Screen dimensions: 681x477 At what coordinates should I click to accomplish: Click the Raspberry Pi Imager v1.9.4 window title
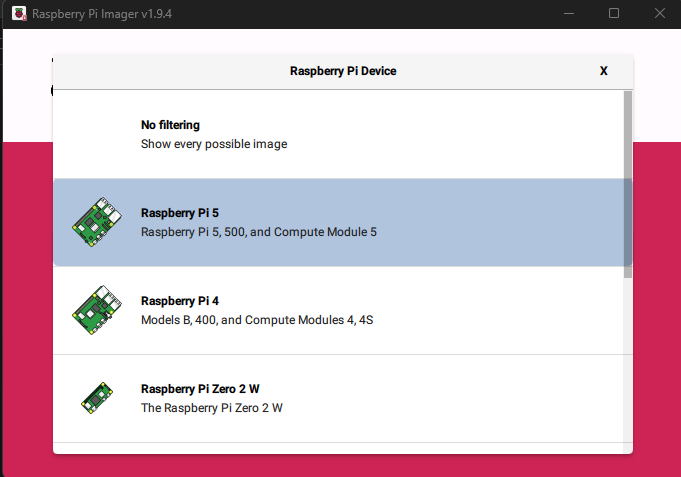coord(102,14)
